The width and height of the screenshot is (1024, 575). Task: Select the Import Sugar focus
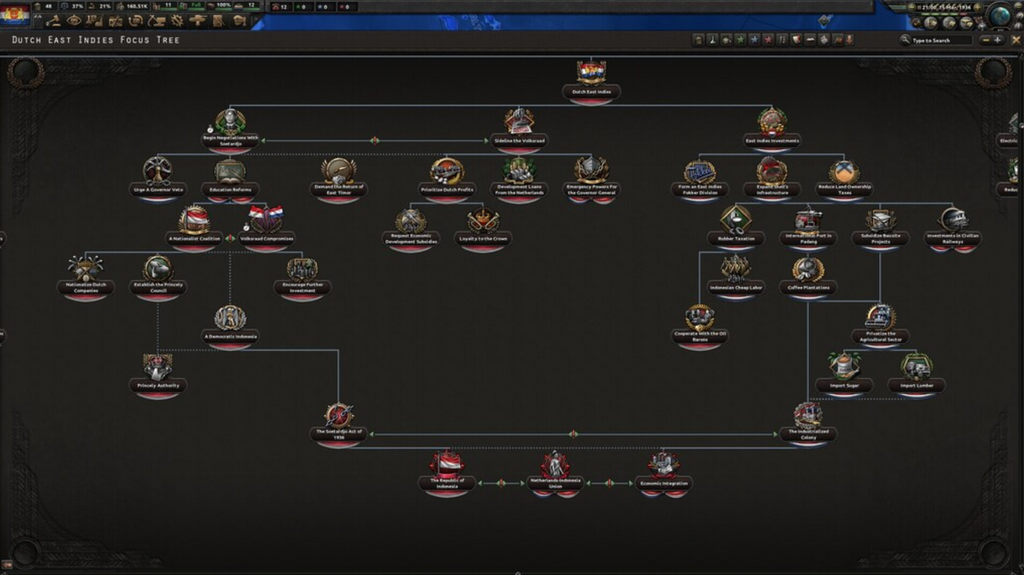(844, 374)
